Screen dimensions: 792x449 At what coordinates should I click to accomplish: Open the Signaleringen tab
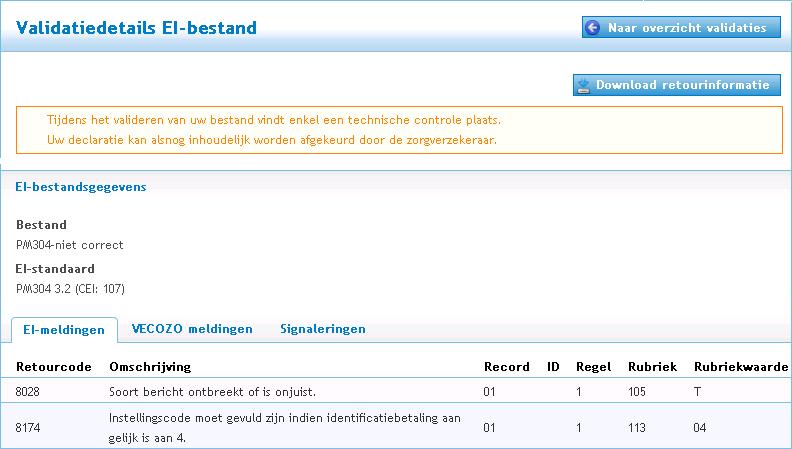point(323,329)
